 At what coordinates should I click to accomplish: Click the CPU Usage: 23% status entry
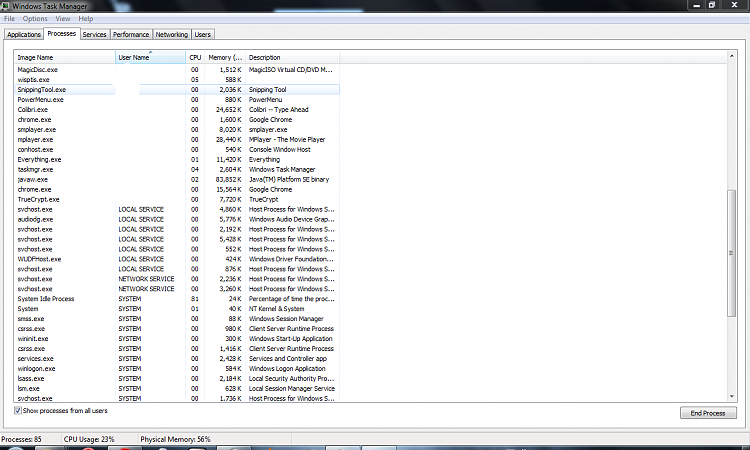(89, 439)
